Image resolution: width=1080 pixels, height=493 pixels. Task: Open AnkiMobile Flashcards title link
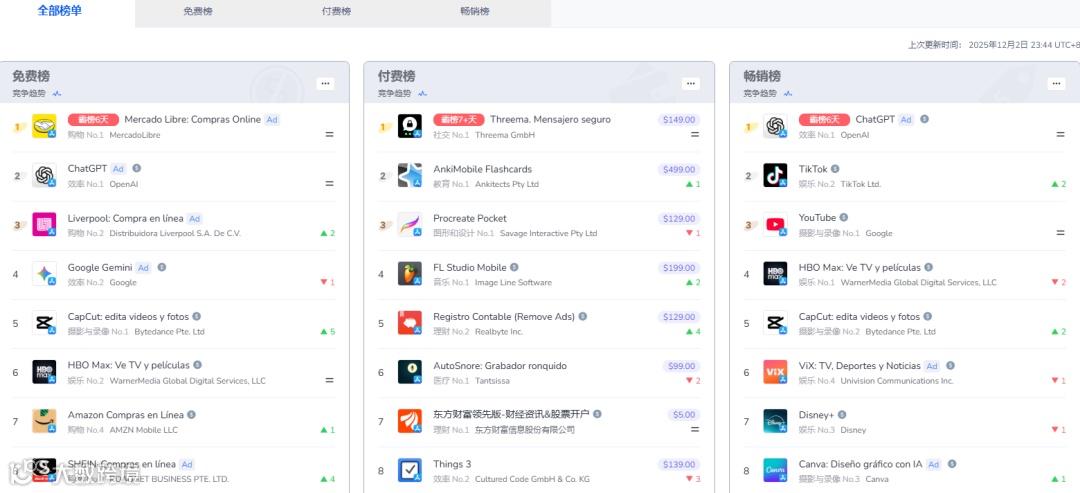[482, 169]
